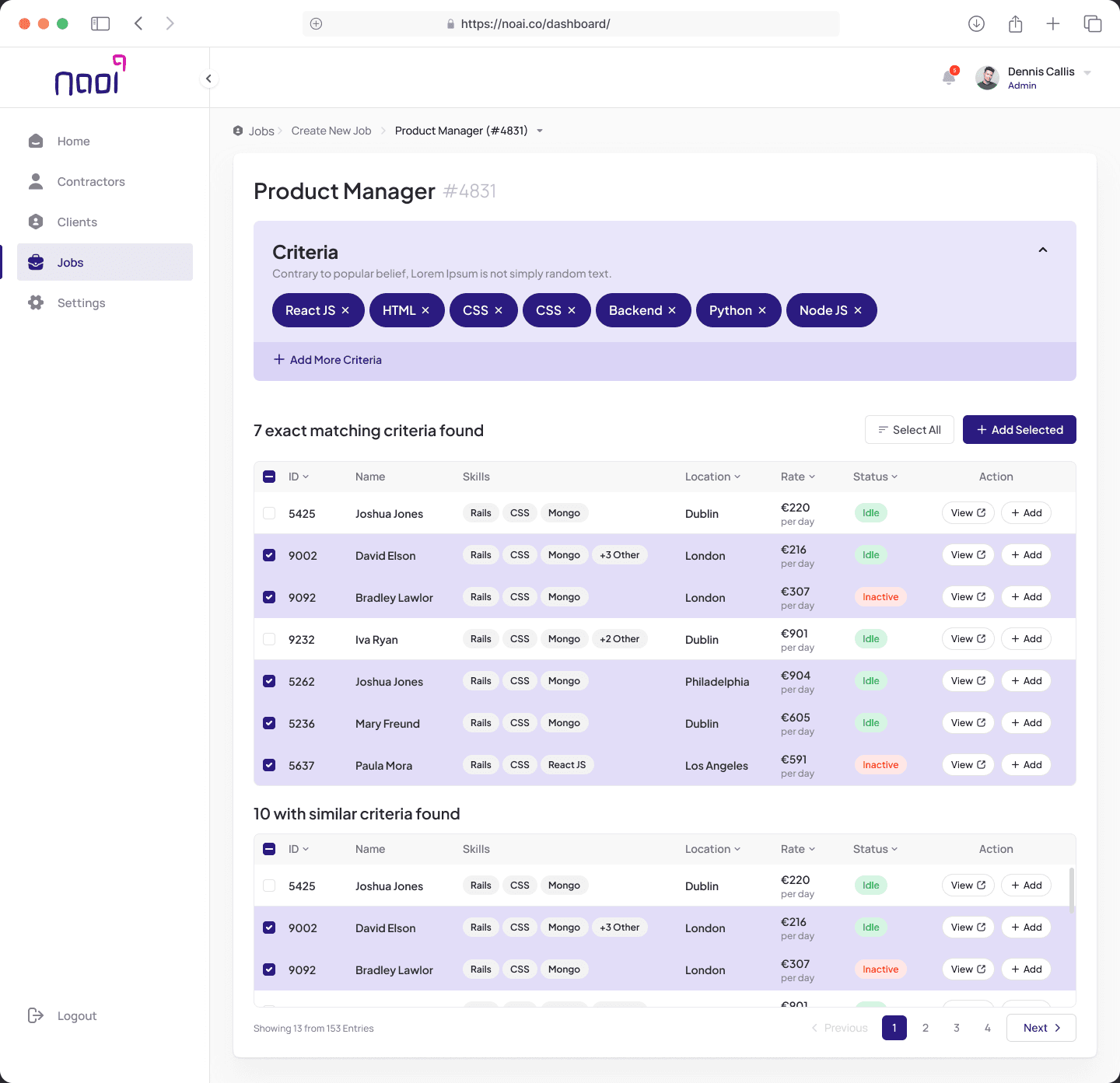Open Safari downloads icon

[x=976, y=23]
